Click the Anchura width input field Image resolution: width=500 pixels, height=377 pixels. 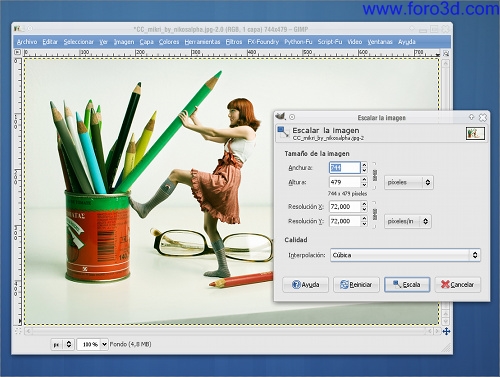point(345,168)
